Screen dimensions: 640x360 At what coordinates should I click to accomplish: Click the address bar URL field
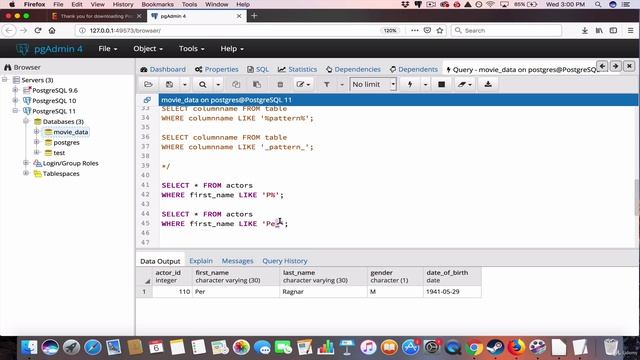point(229,30)
